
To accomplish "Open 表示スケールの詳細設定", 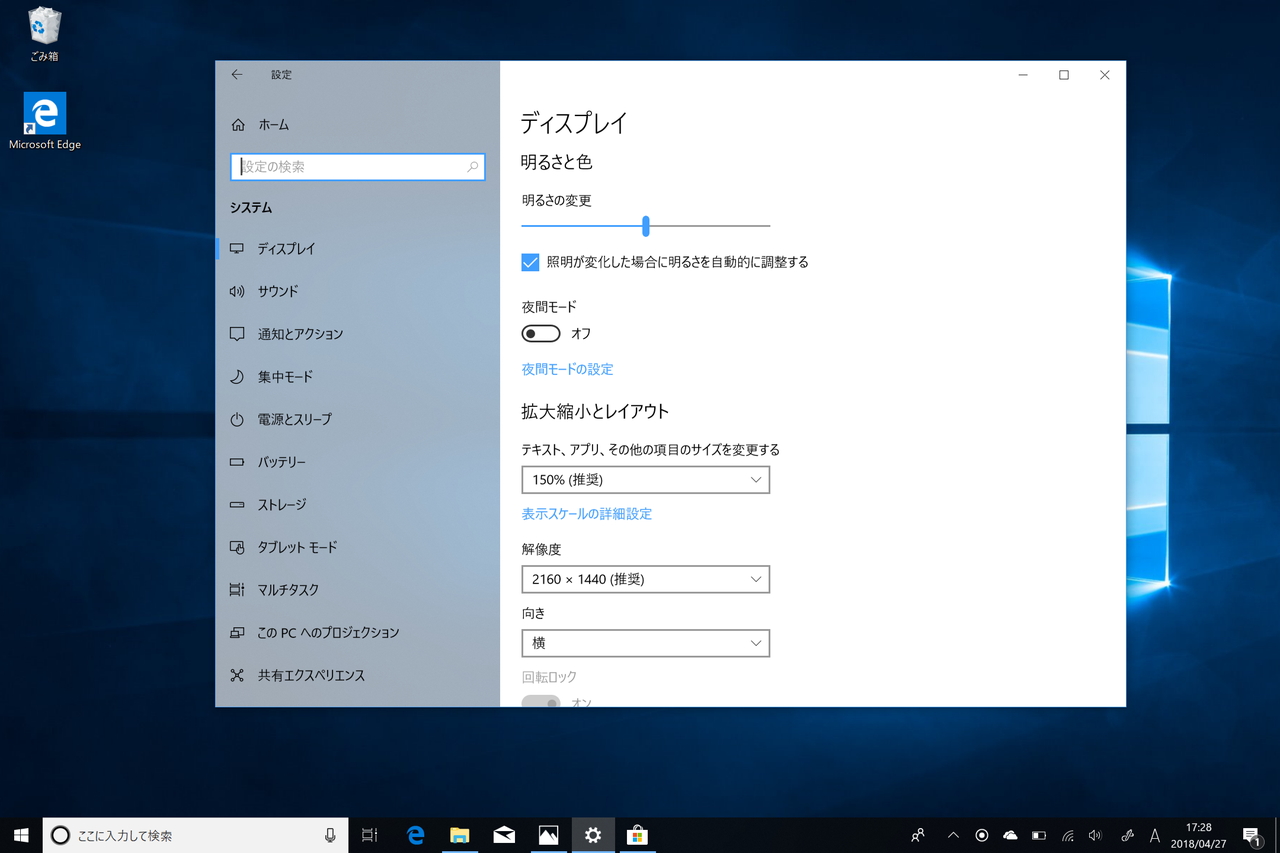I will click(585, 513).
